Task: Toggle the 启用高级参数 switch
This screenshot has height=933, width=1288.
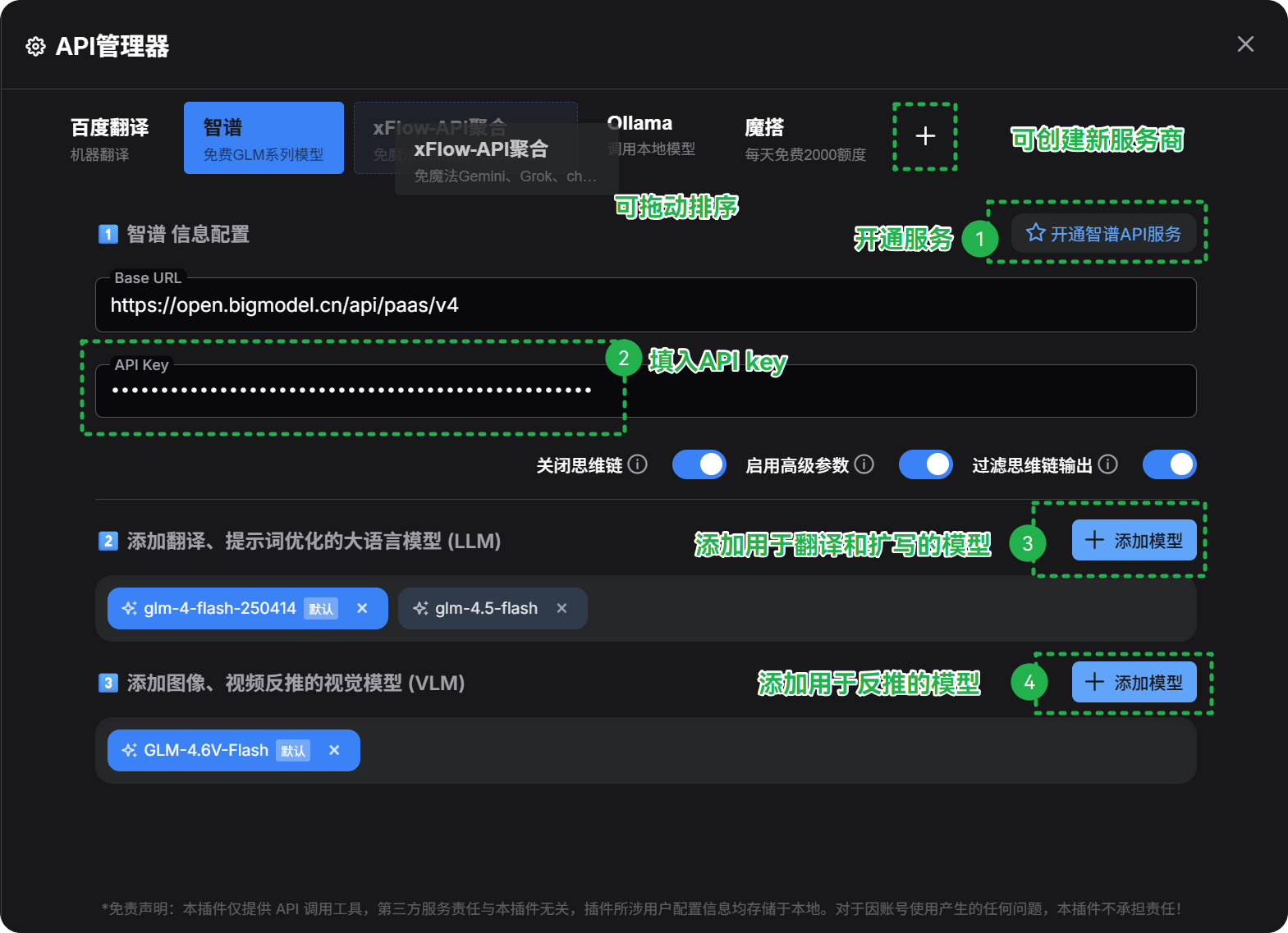Action: pyautogui.click(x=926, y=464)
